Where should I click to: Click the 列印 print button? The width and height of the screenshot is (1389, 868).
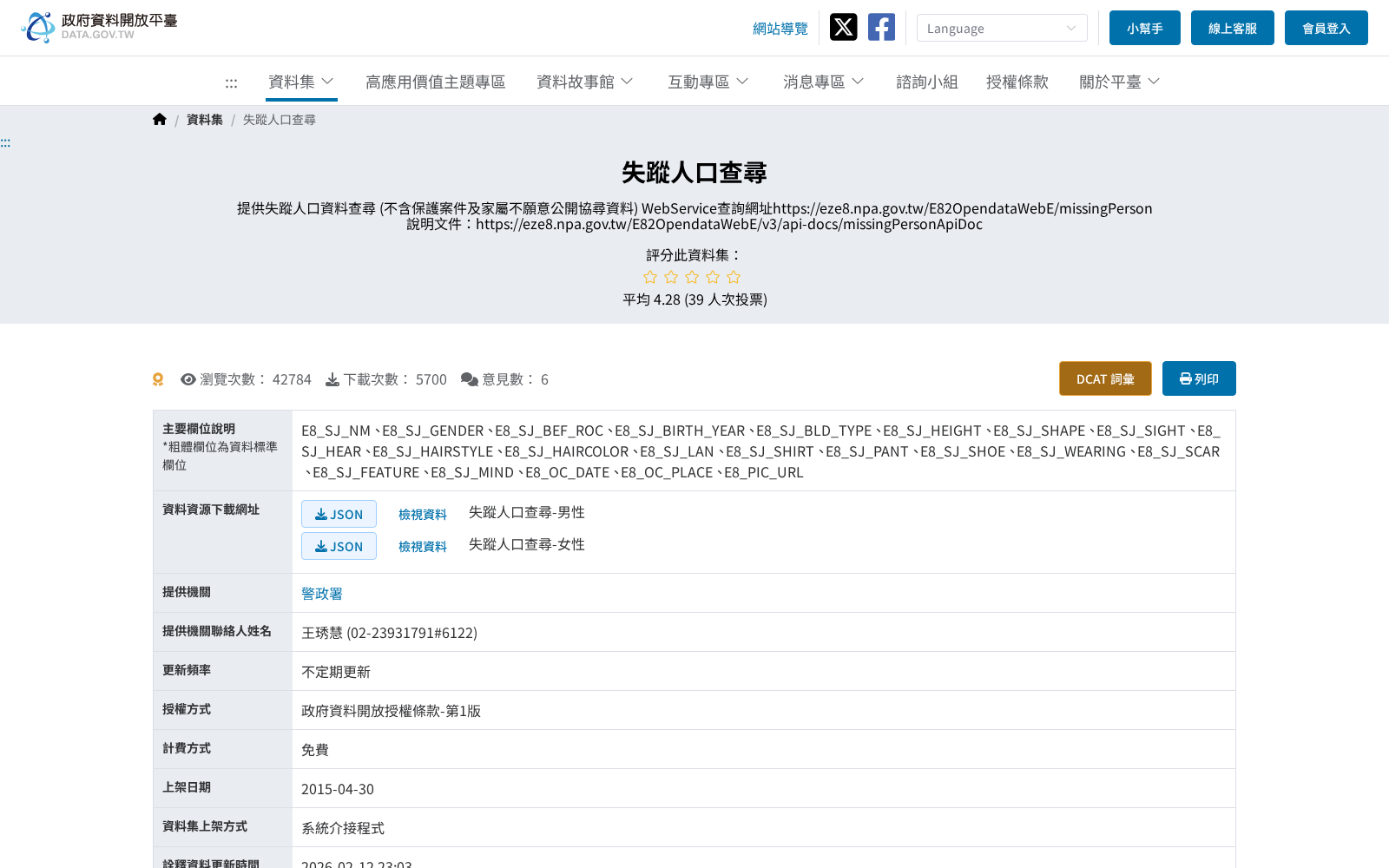coord(1199,378)
